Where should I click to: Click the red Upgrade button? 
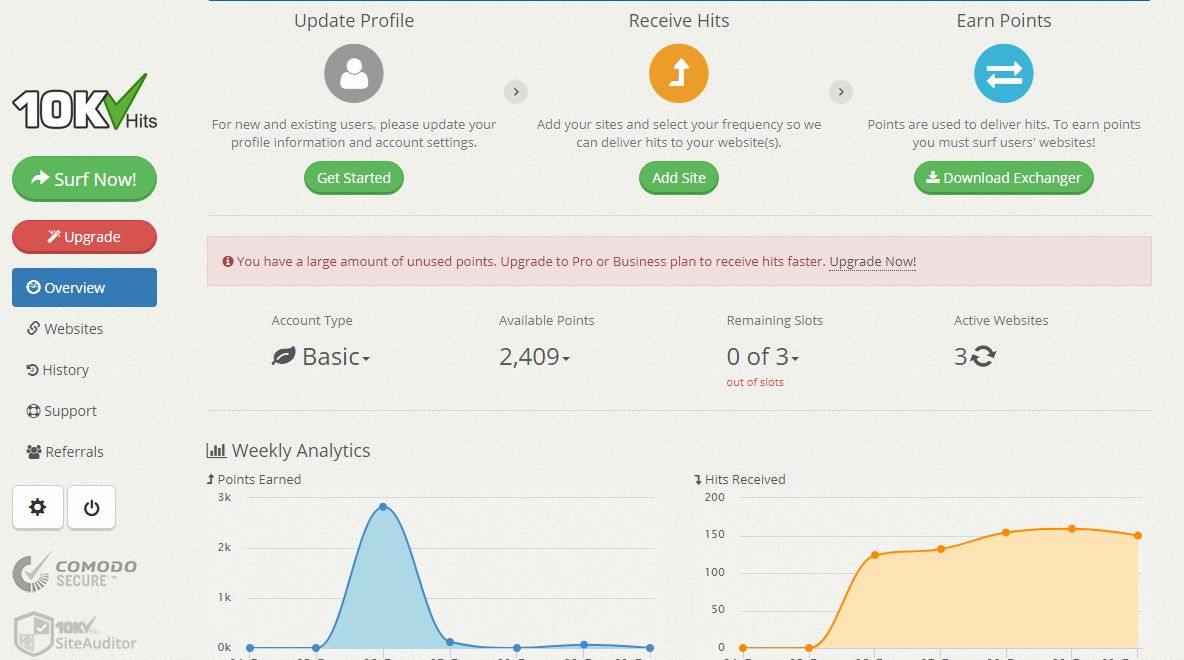pos(85,236)
